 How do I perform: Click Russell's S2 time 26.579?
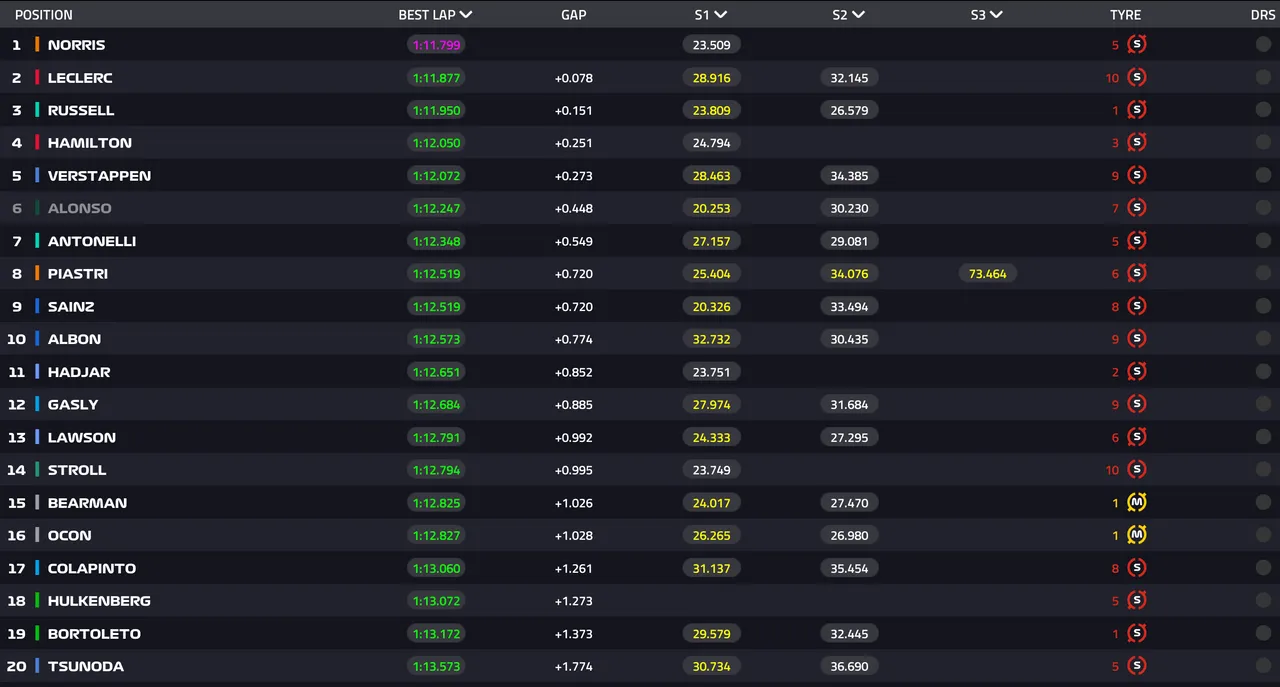point(849,110)
